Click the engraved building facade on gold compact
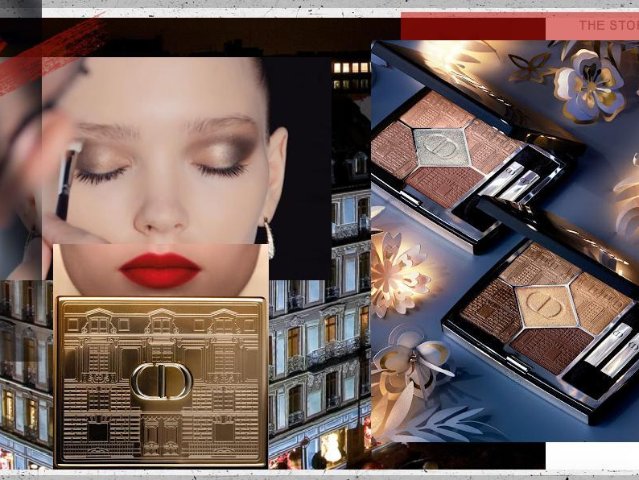This screenshot has height=480, width=639. point(160,330)
